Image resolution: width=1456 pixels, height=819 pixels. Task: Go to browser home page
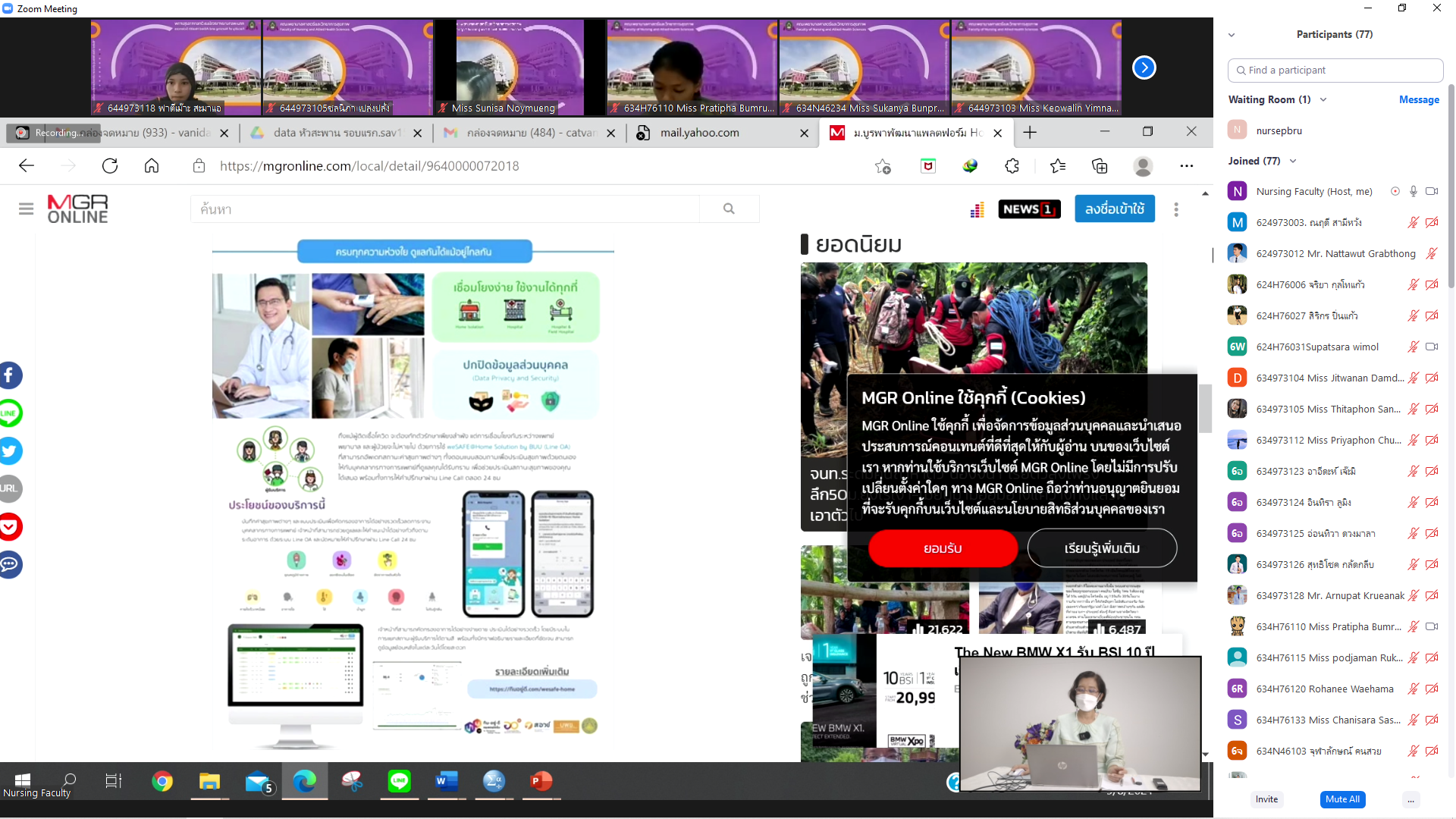coord(152,166)
